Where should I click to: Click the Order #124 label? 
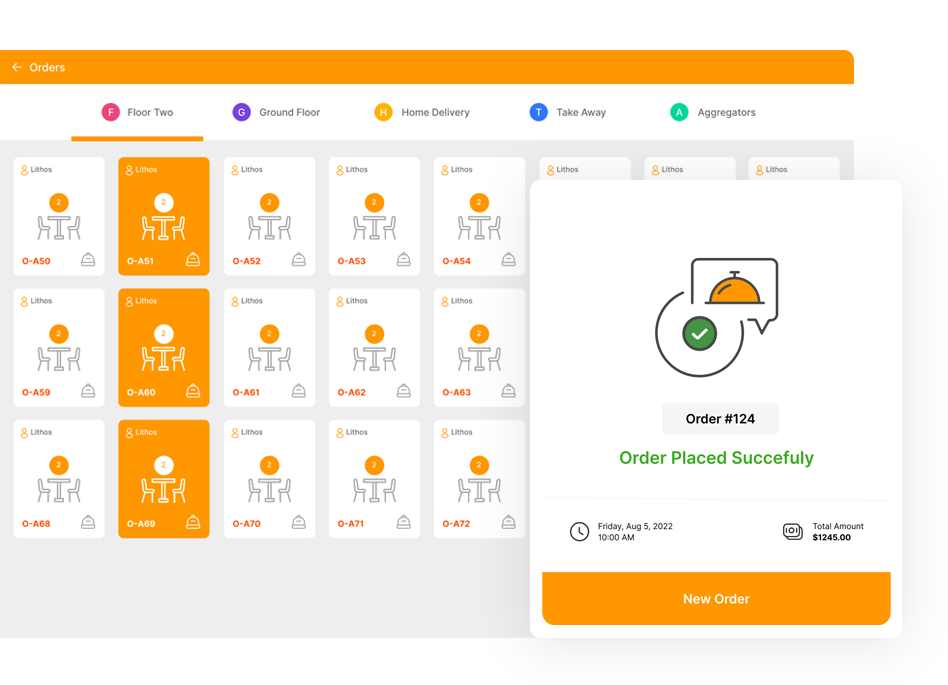point(720,419)
